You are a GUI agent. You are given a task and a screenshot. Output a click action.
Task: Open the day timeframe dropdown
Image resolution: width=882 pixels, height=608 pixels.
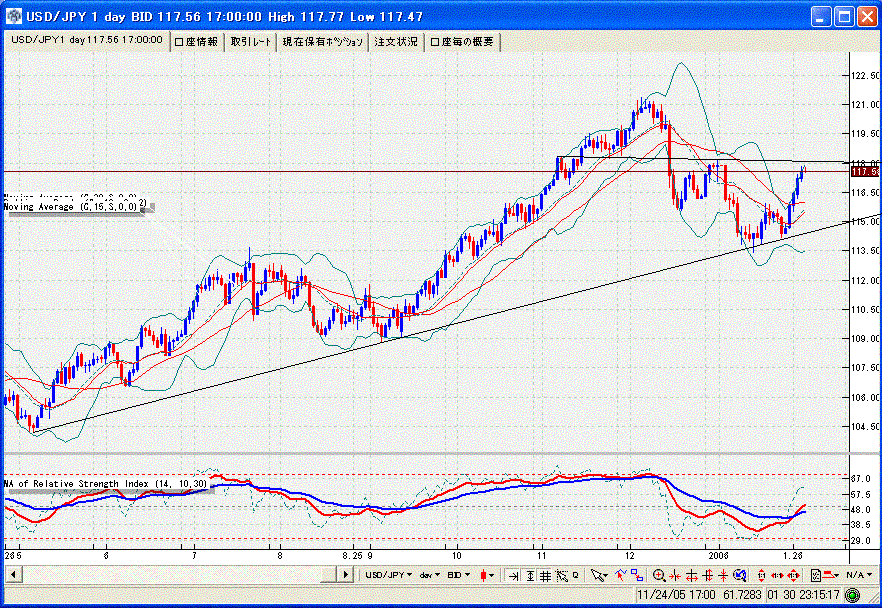(431, 575)
